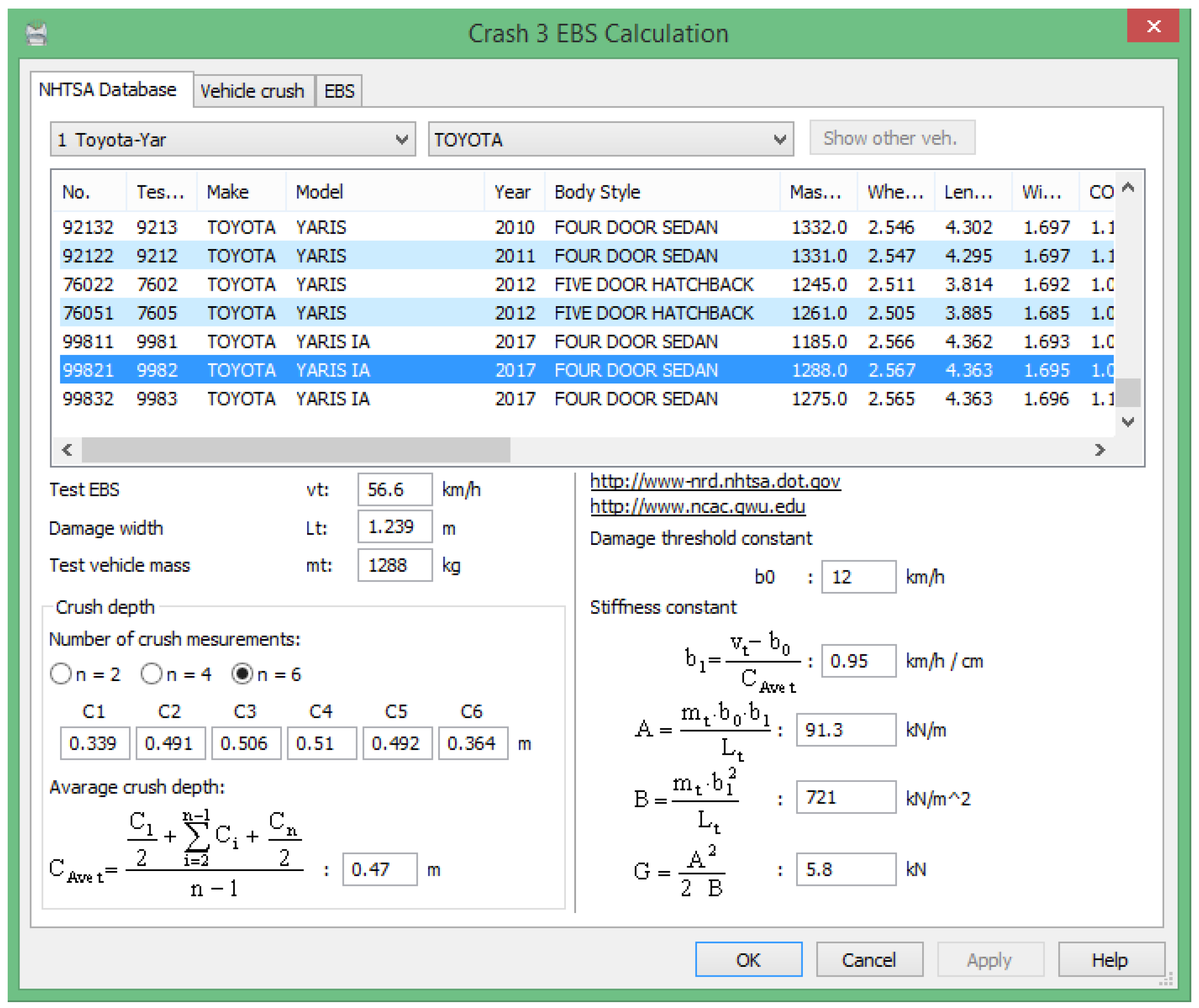Open the www.ncac.gwu.edu link
1199x1008 pixels.
(697, 506)
